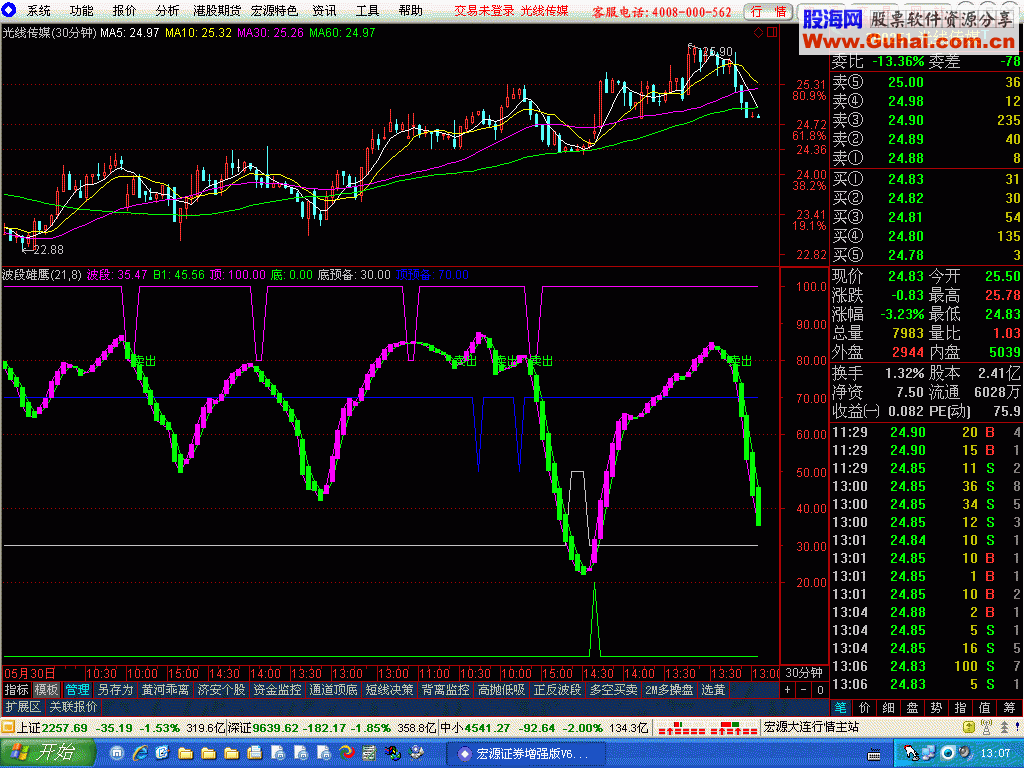
Task: Toggle the side panel layout icon
Action: [772, 33]
